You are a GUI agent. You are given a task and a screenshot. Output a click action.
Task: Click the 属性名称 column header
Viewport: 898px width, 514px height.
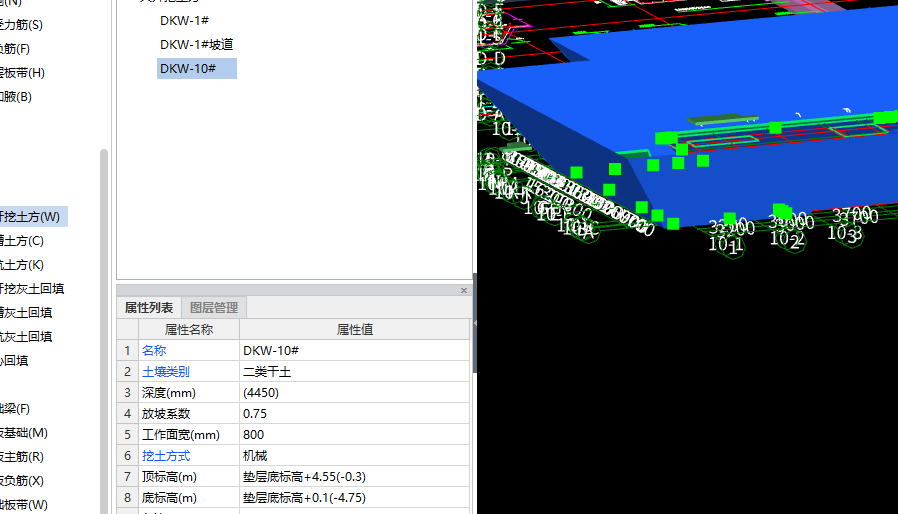(x=189, y=329)
